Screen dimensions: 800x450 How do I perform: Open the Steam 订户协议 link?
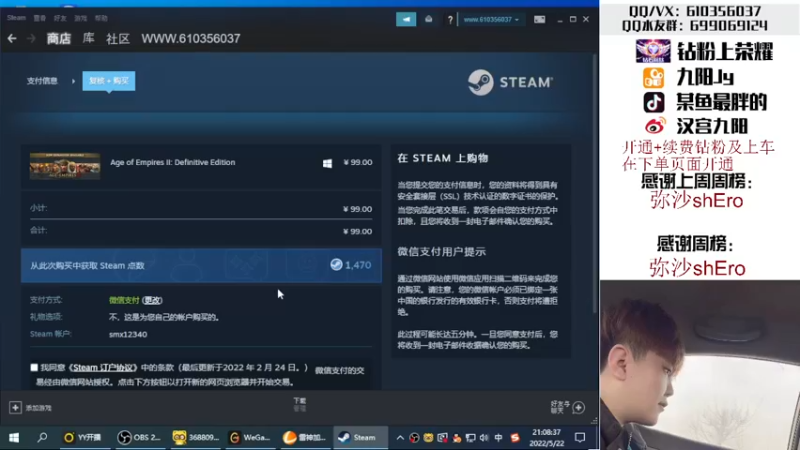coord(104,367)
